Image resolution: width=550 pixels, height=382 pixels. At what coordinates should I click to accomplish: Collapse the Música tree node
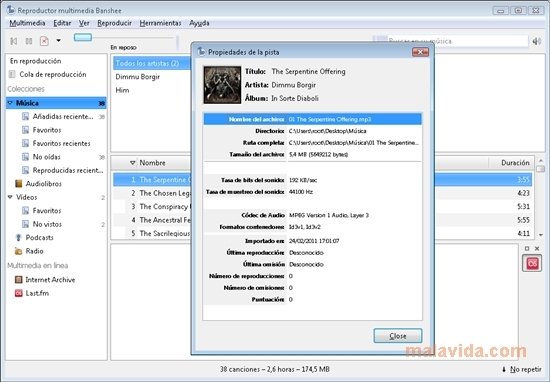tap(10, 103)
